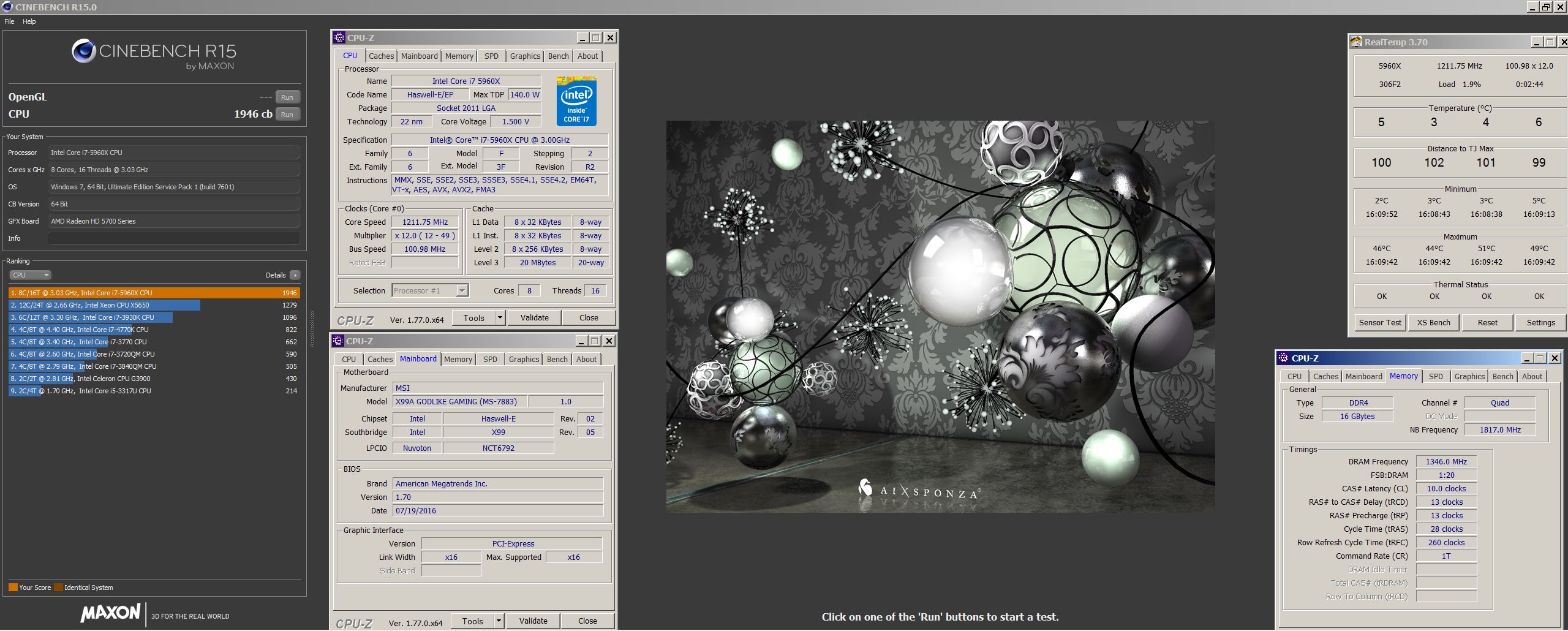Run the OpenGL benchmark

287,97
